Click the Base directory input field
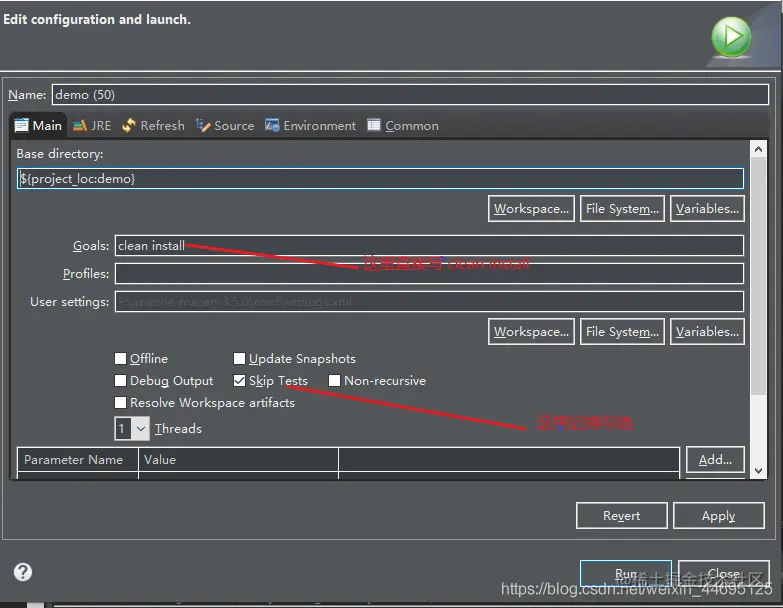 (x=380, y=178)
